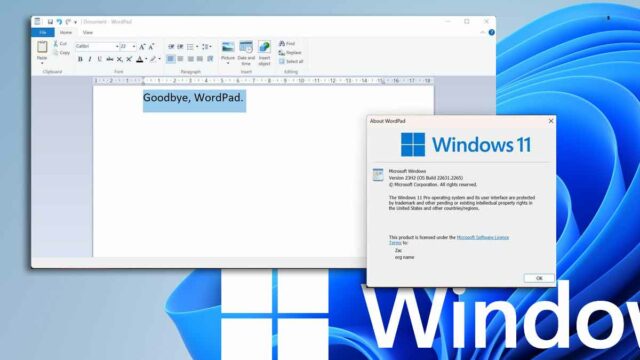Expand the Paste options arrow
Image resolution: width=640 pixels, height=360 pixels.
tap(42, 63)
